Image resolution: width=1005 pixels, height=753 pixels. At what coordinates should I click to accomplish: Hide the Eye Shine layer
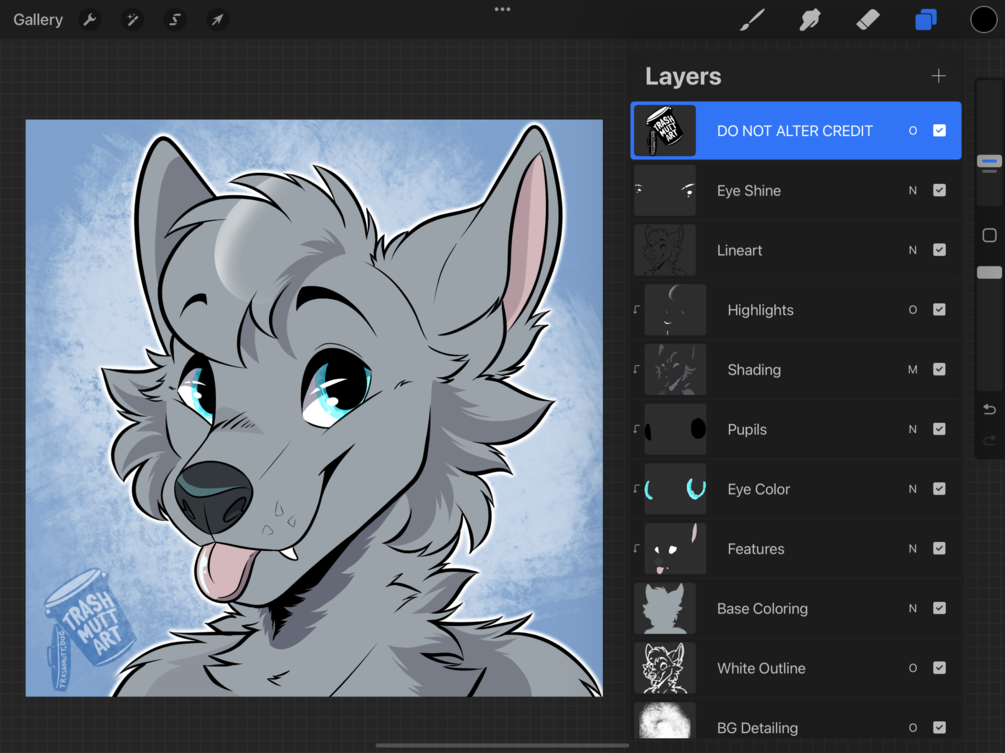939,190
